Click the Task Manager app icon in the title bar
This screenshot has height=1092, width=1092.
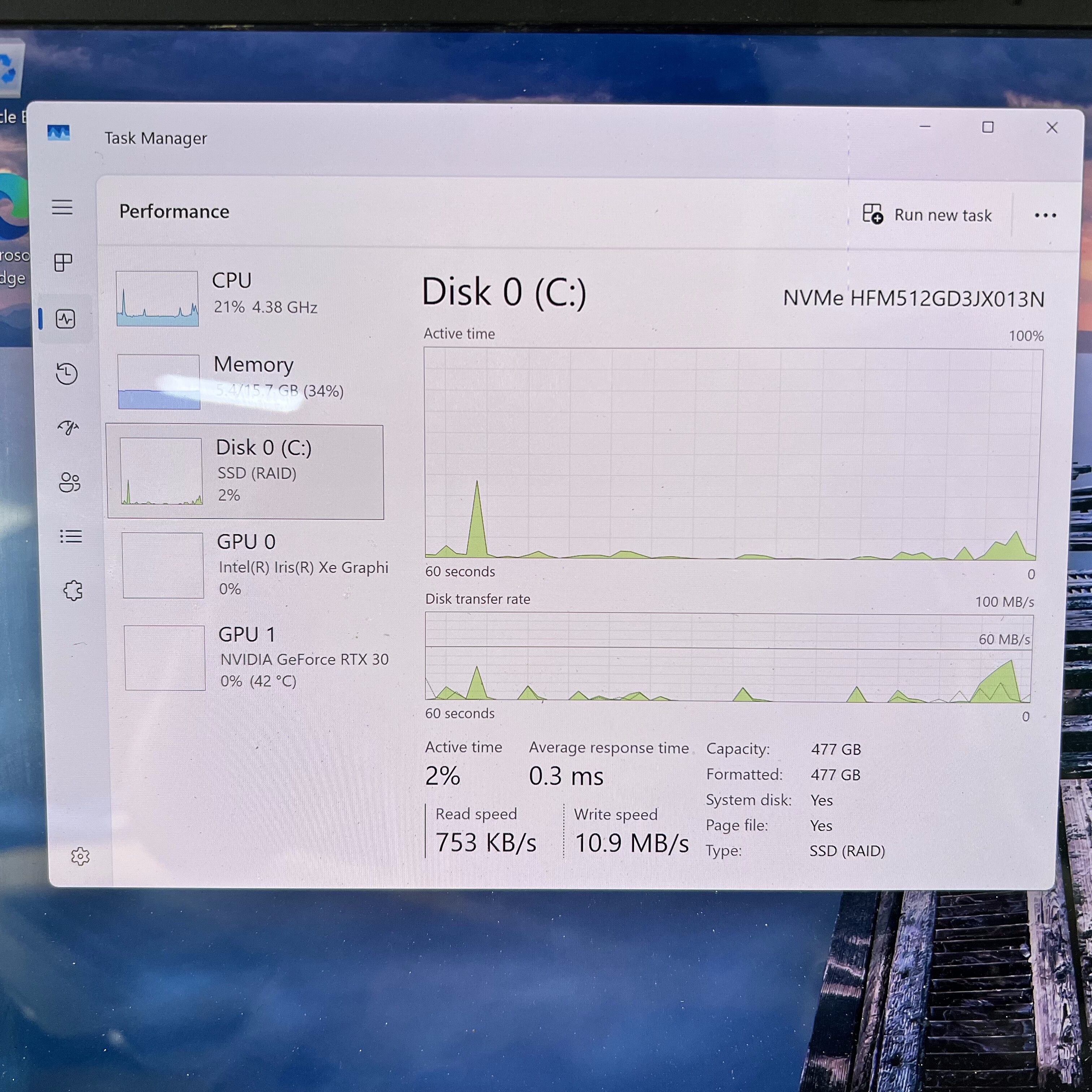tap(58, 133)
